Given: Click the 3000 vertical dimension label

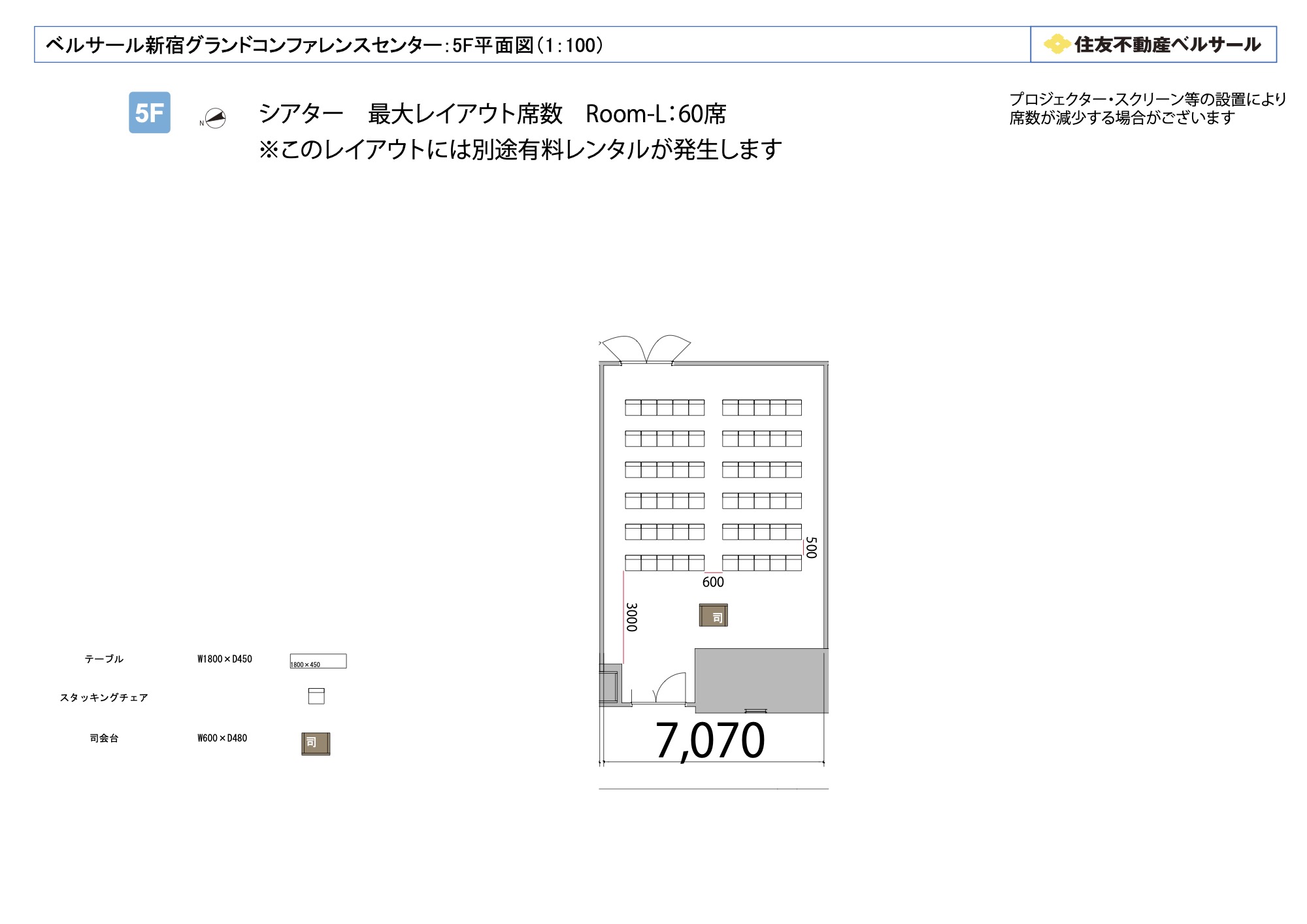Looking at the screenshot, I should [x=631, y=617].
